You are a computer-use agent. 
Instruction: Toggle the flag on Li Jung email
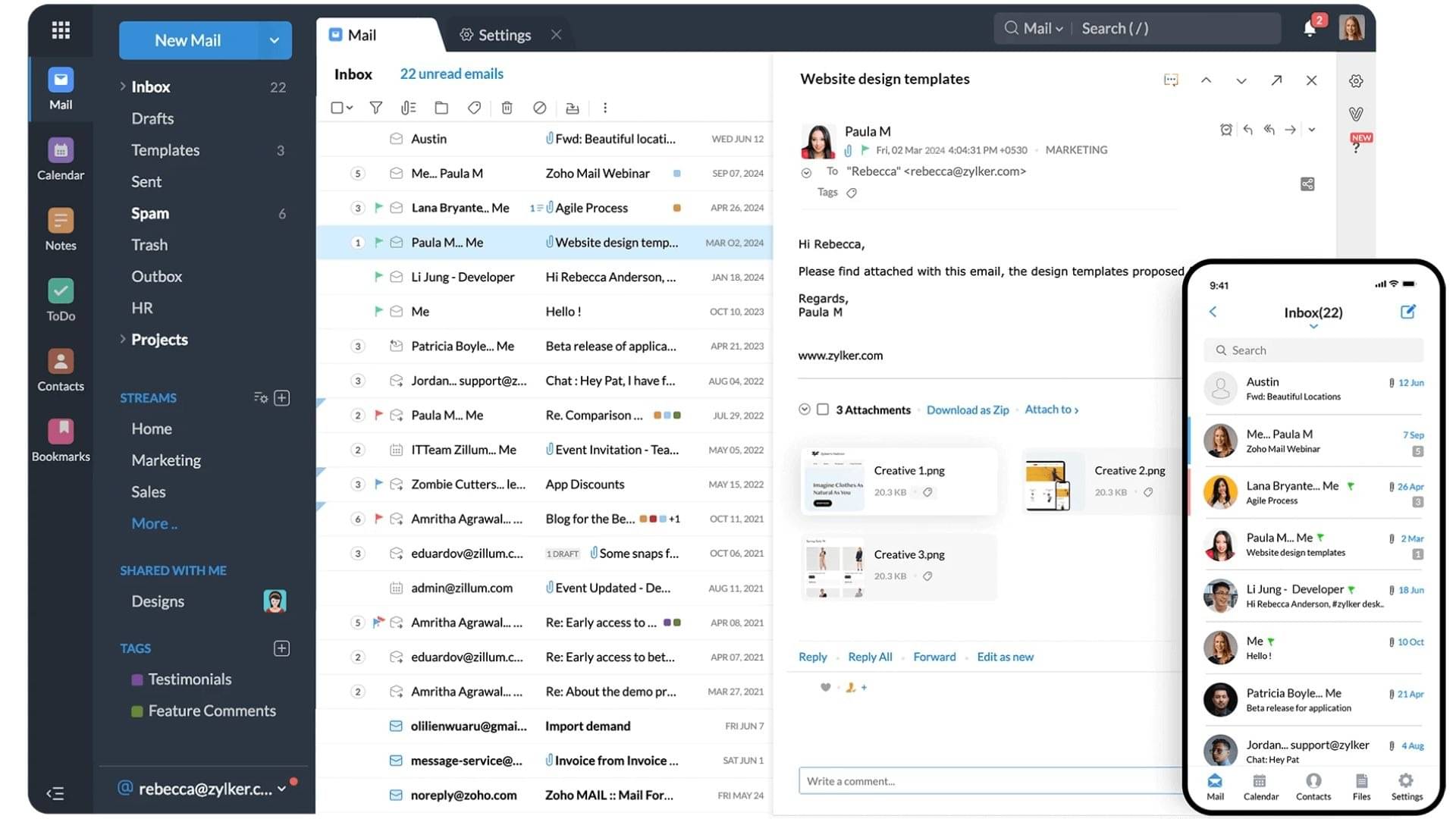coord(378,277)
